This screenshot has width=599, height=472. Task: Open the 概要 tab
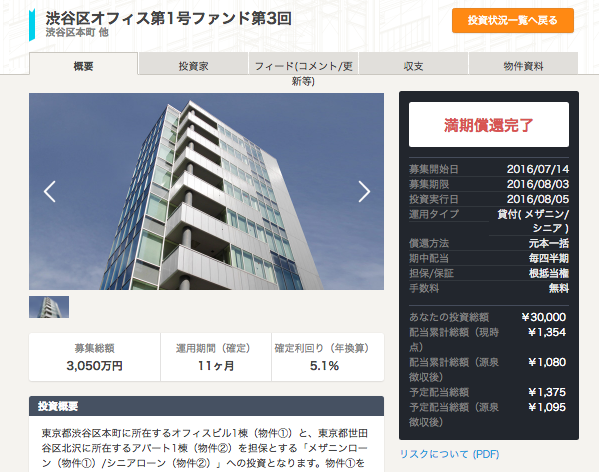click(x=83, y=65)
